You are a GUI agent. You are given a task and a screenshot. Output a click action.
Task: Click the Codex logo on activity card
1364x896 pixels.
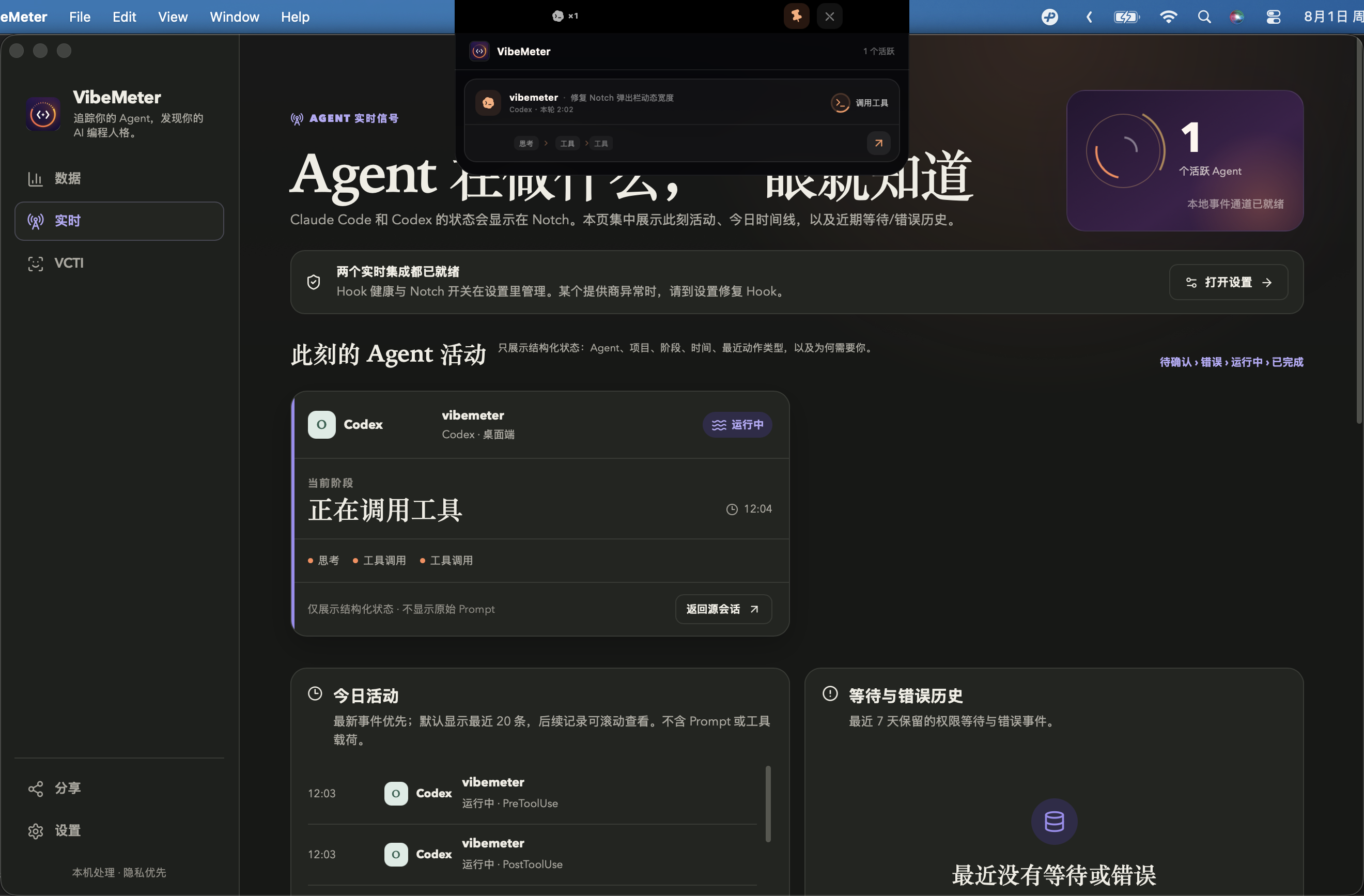click(321, 425)
